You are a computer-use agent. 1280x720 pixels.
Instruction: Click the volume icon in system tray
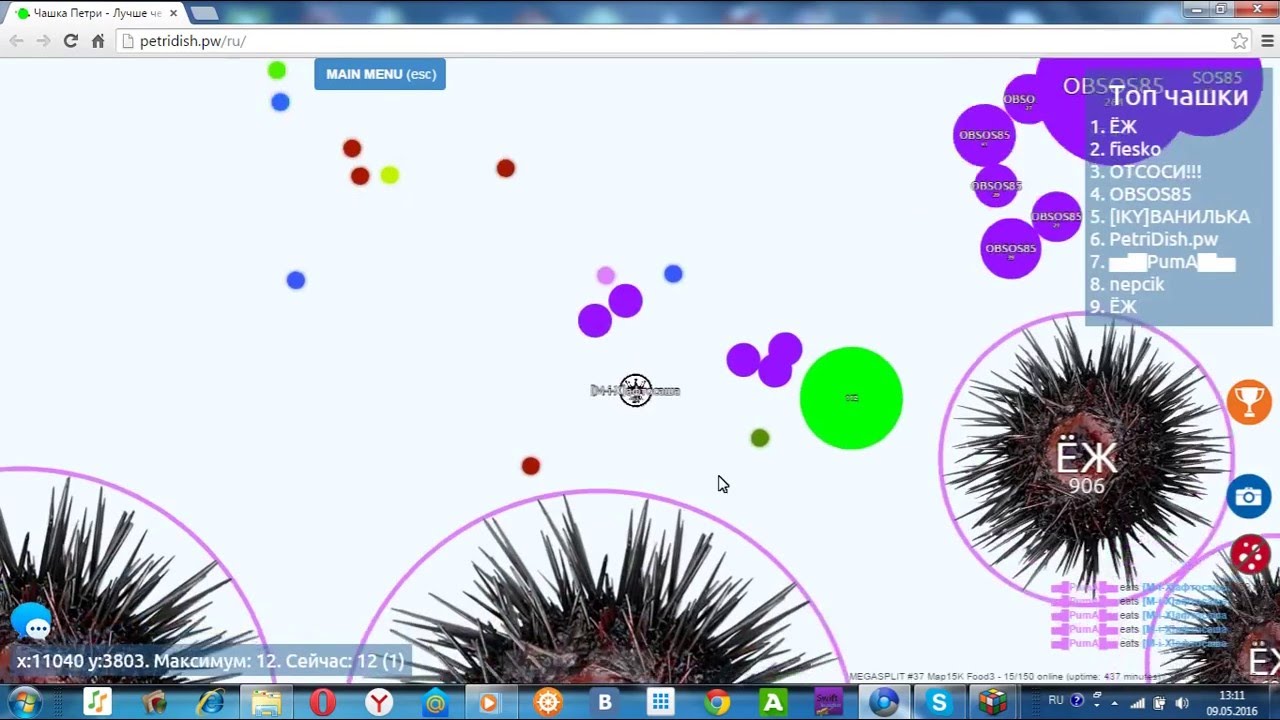click(1180, 702)
